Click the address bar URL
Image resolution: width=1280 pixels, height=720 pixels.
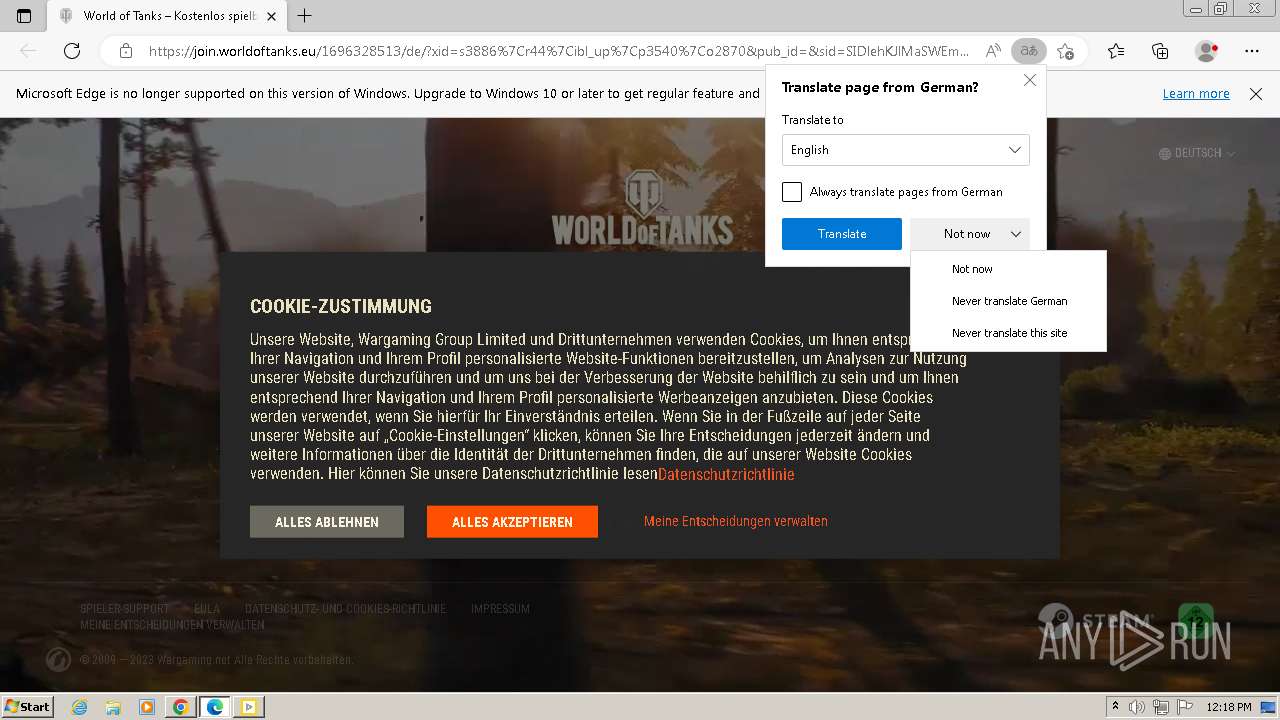[x=558, y=51]
